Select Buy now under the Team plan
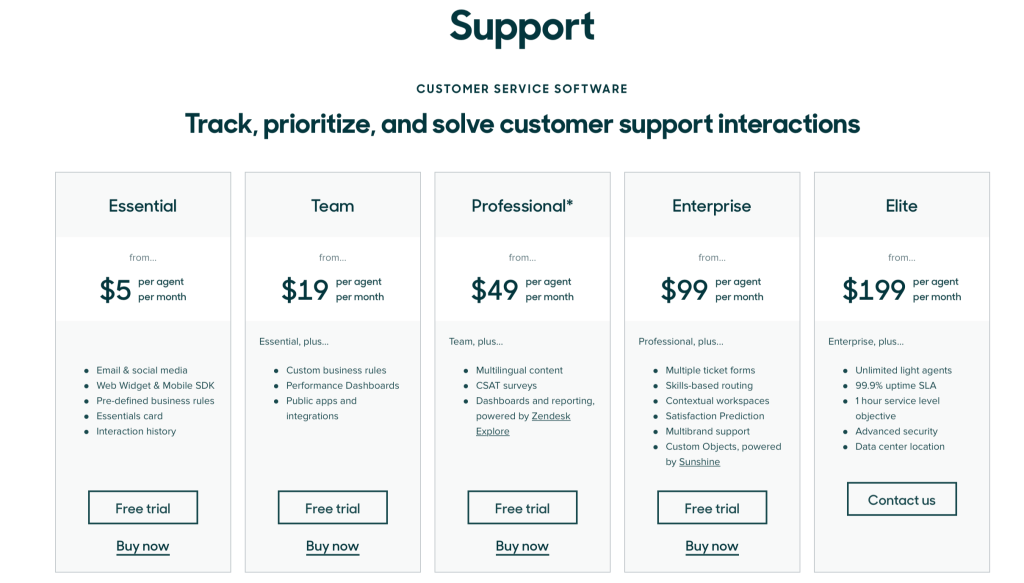 coord(332,546)
